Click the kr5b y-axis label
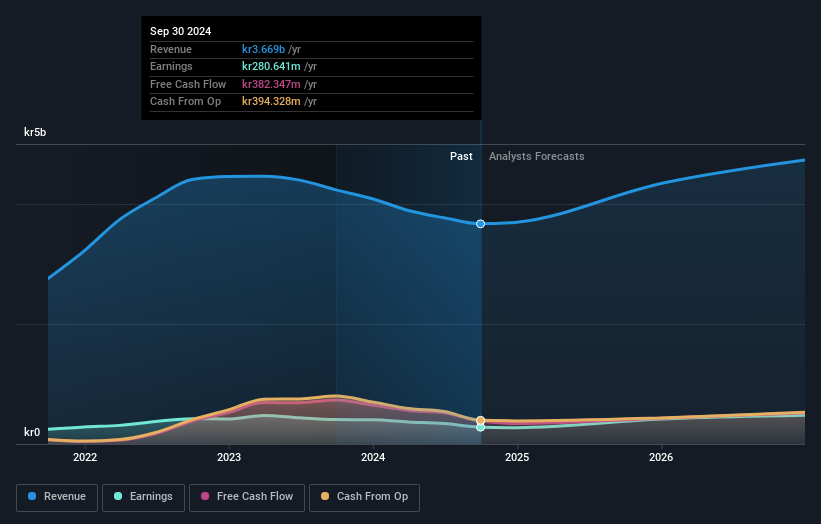Image resolution: width=821 pixels, height=524 pixels. pyautogui.click(x=35, y=132)
